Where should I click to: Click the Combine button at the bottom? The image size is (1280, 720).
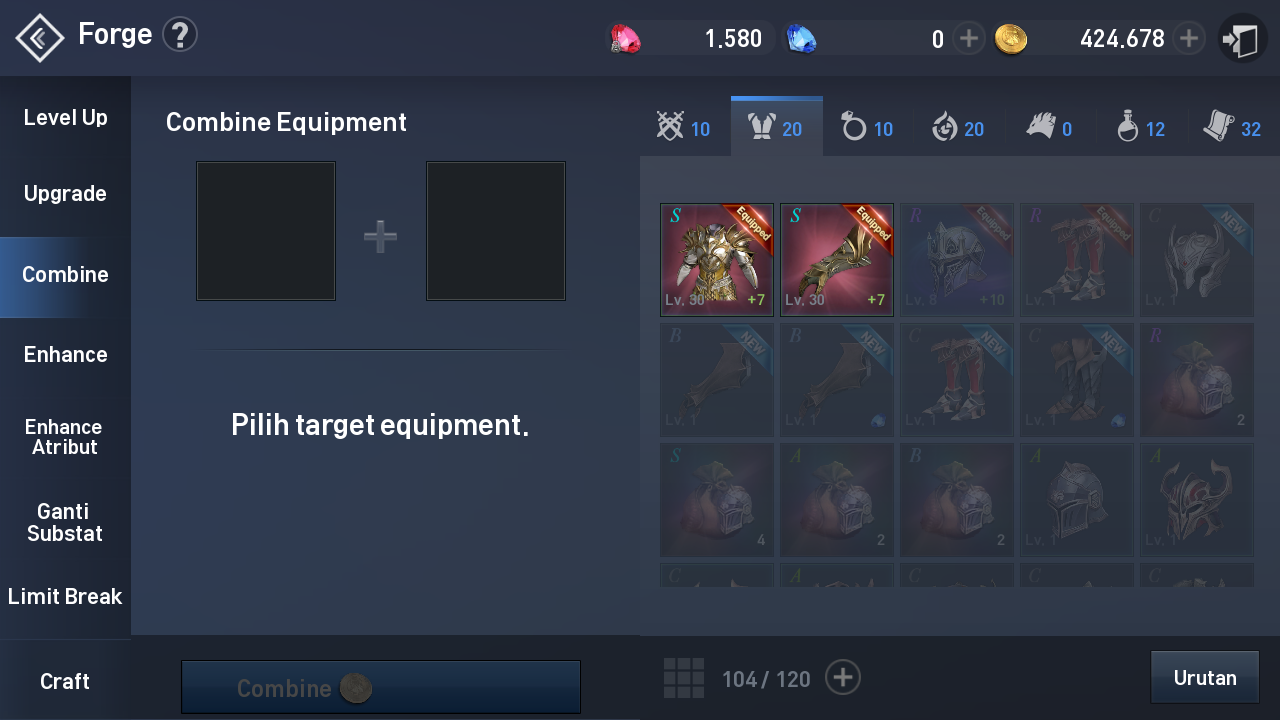click(381, 687)
